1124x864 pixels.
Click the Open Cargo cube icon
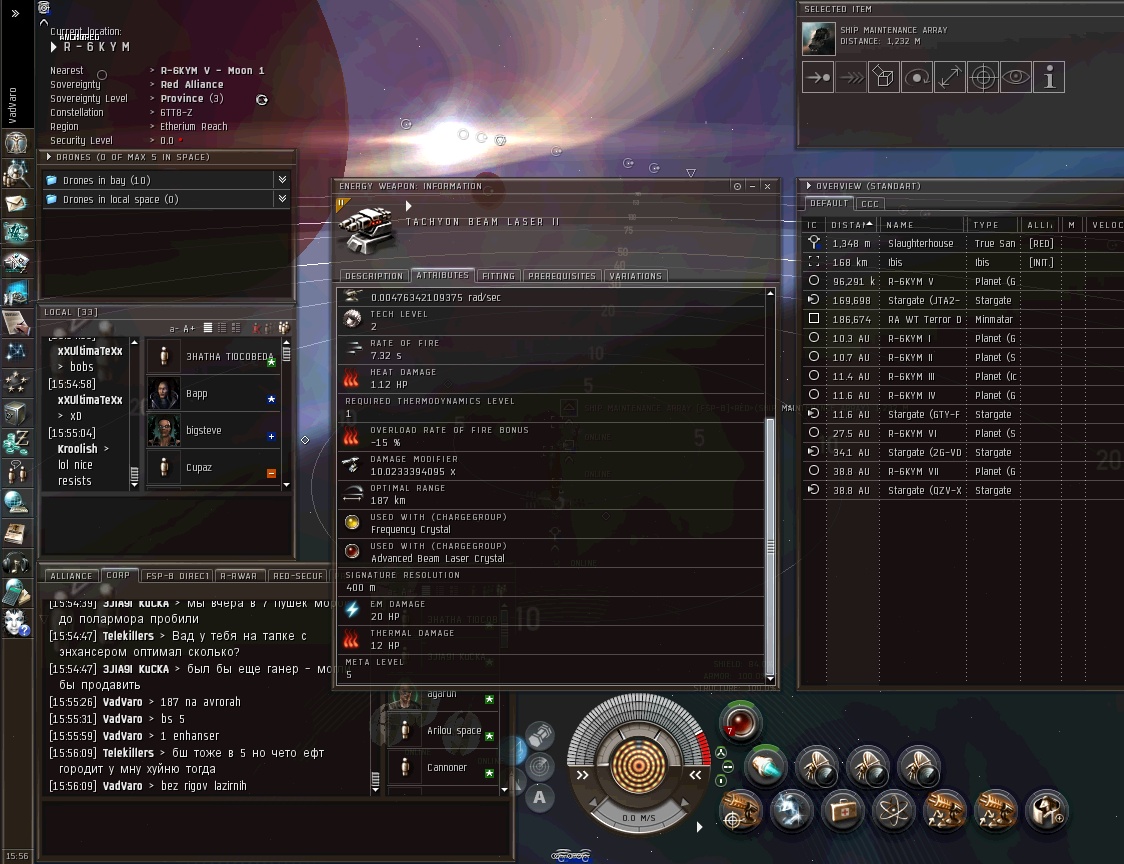[884, 77]
